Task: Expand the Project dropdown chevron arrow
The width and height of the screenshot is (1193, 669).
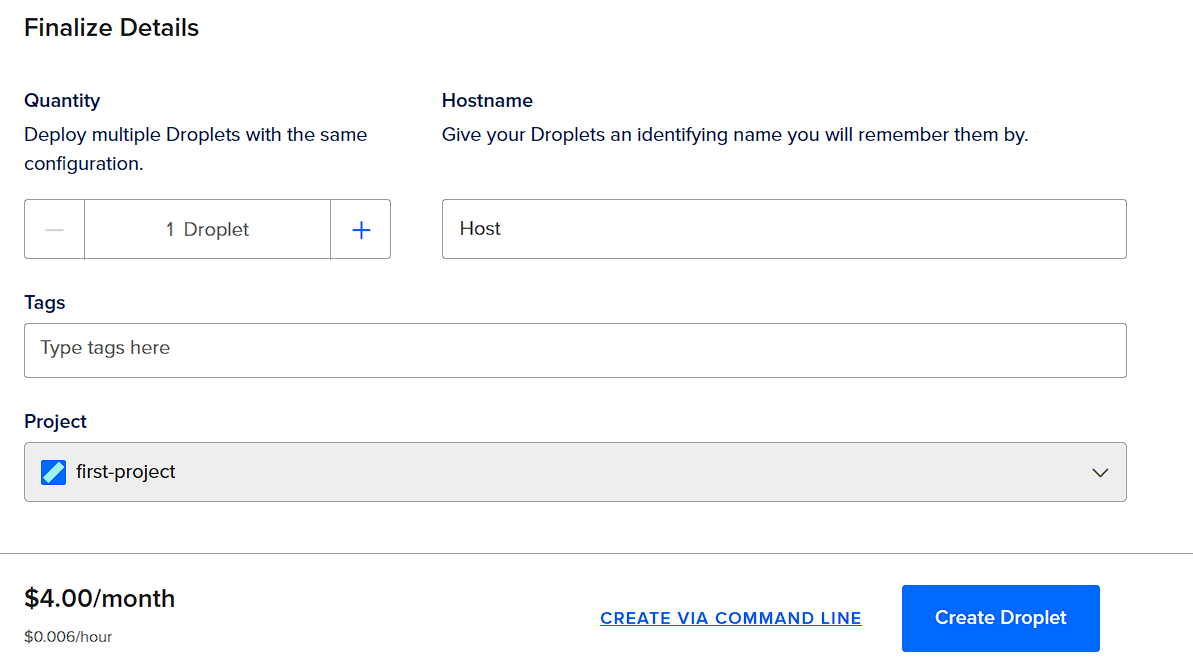Action: click(x=1100, y=472)
